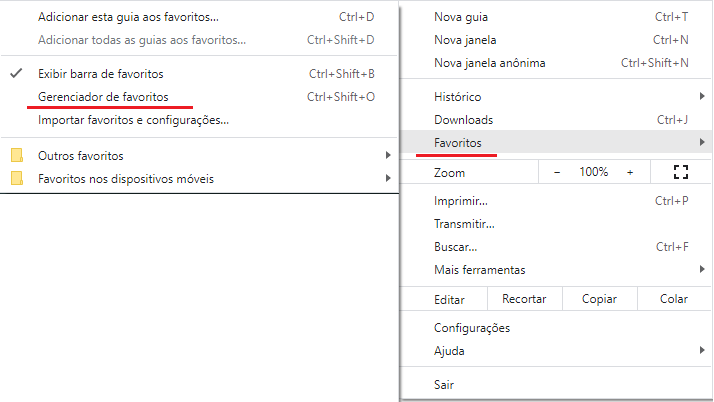This screenshot has height=402, width=714.
Task: Click the Favoritos nos dispositivos móveis folder icon
Action: click(17, 178)
